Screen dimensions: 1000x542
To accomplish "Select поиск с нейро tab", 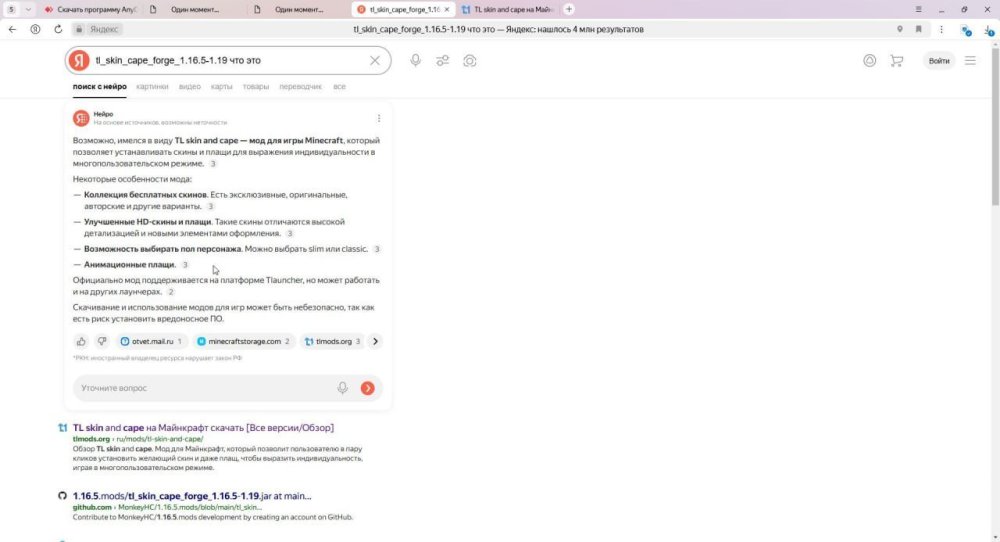I will [99, 87].
